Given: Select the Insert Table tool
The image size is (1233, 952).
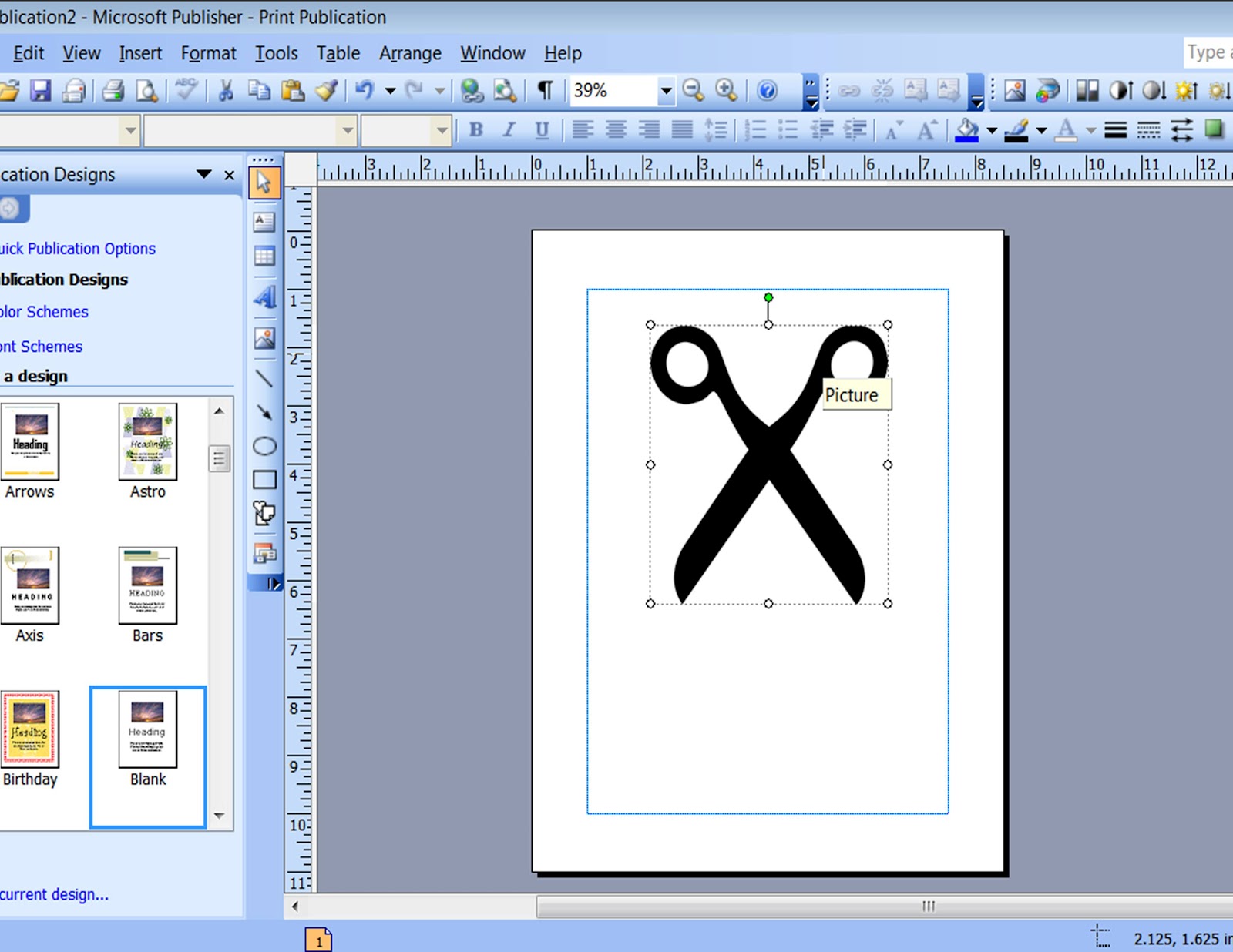Looking at the screenshot, I should point(264,256).
